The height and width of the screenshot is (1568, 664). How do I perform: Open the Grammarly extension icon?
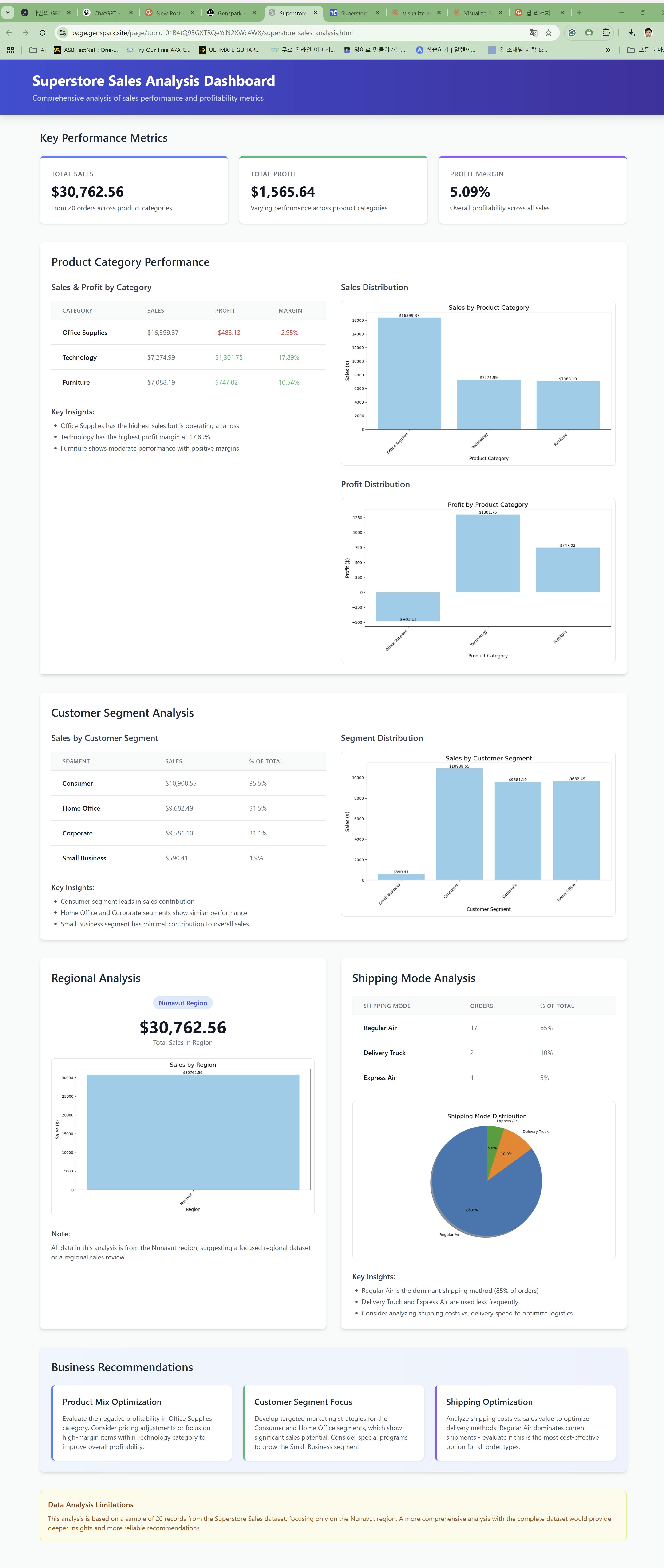572,33
